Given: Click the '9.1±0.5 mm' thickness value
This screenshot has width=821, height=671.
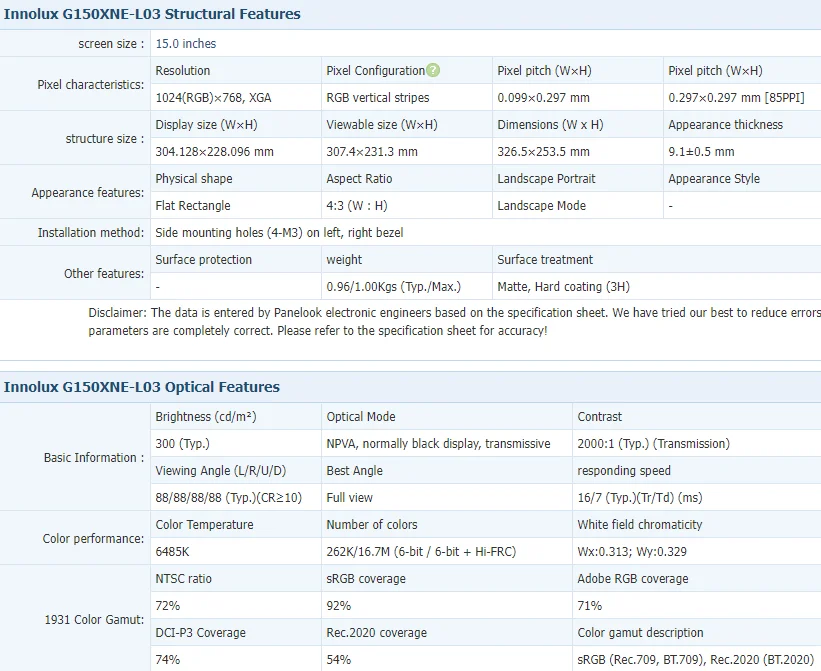Looking at the screenshot, I should (x=701, y=152).
